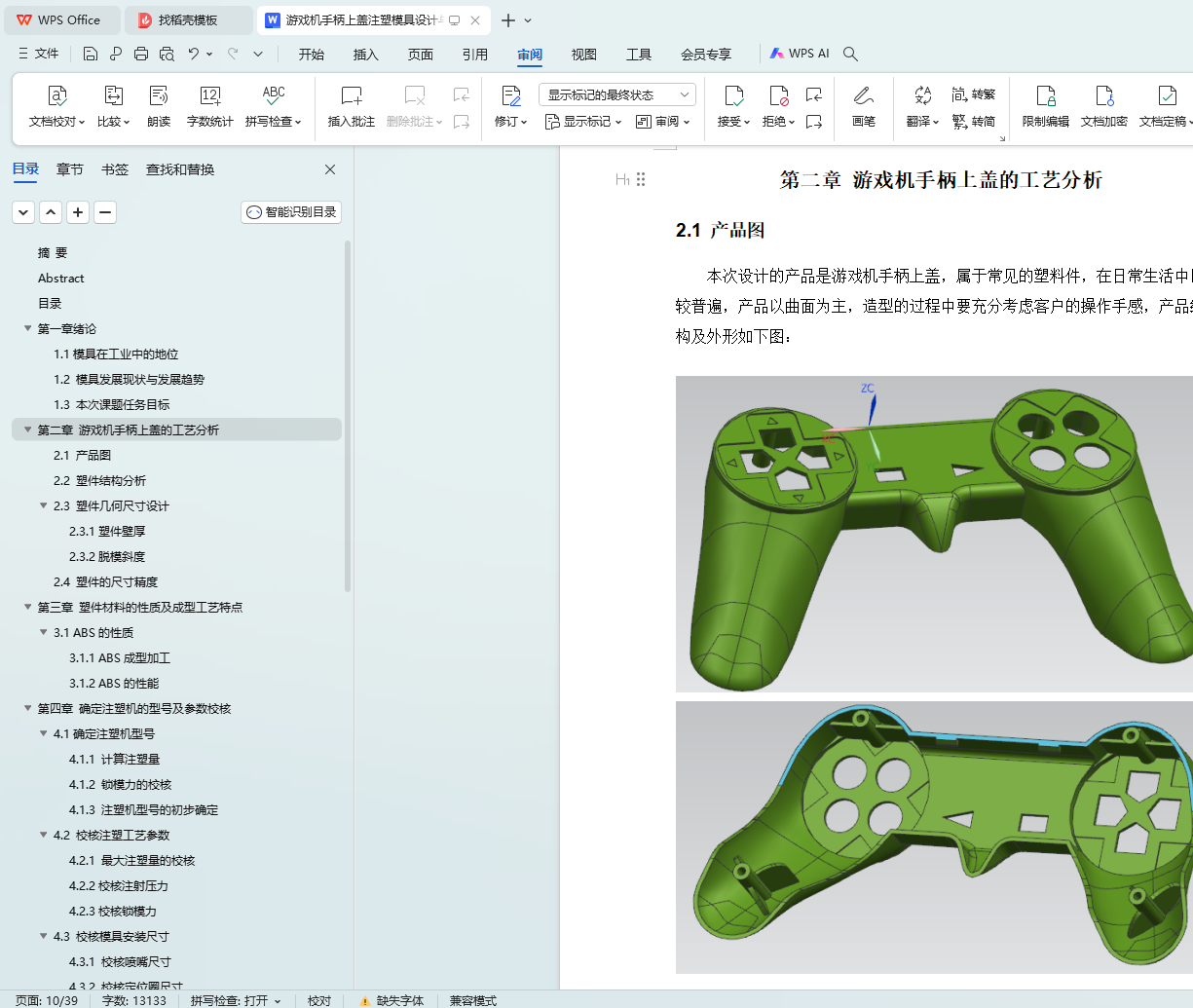Collapse the 2.3 塑件几何尺寸设计 node
This screenshot has width=1193, height=1008.
coord(44,505)
